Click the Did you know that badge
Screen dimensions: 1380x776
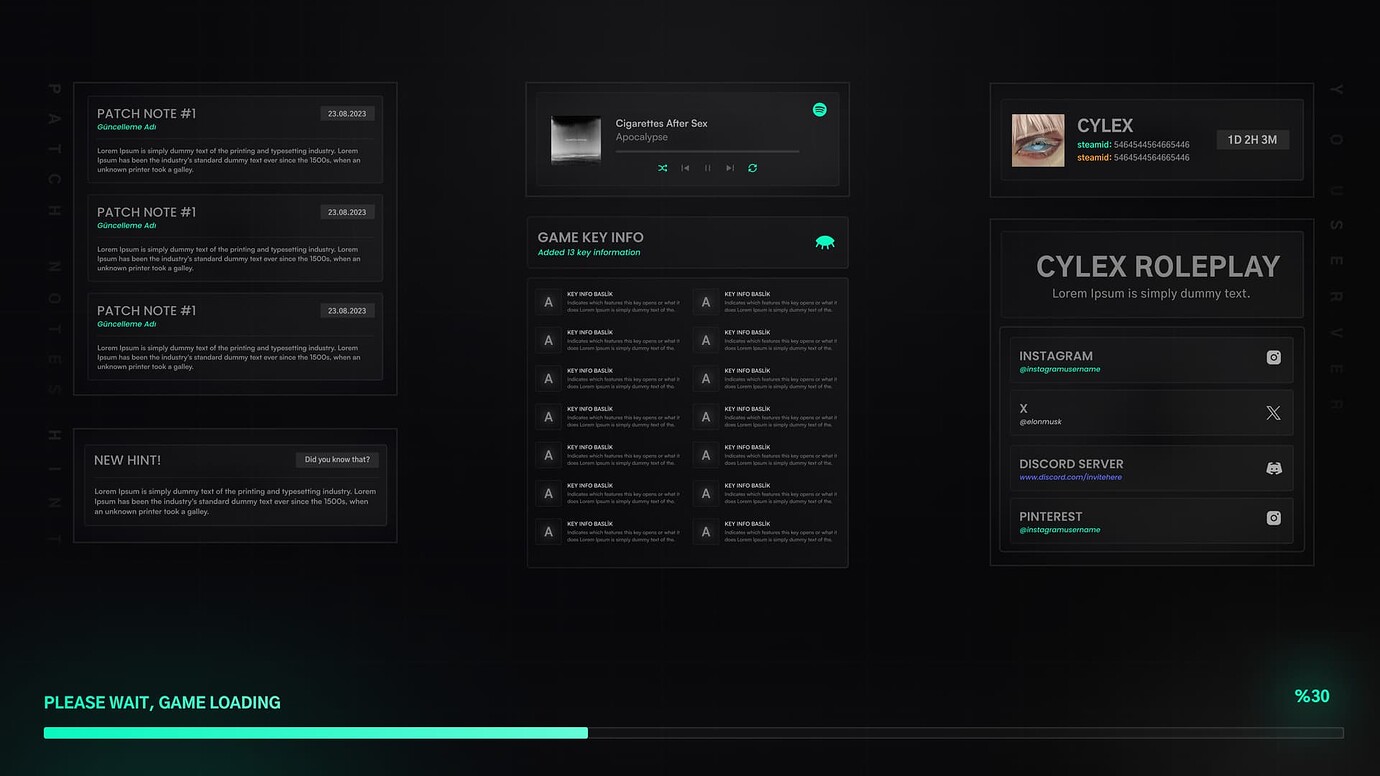[x=337, y=459]
